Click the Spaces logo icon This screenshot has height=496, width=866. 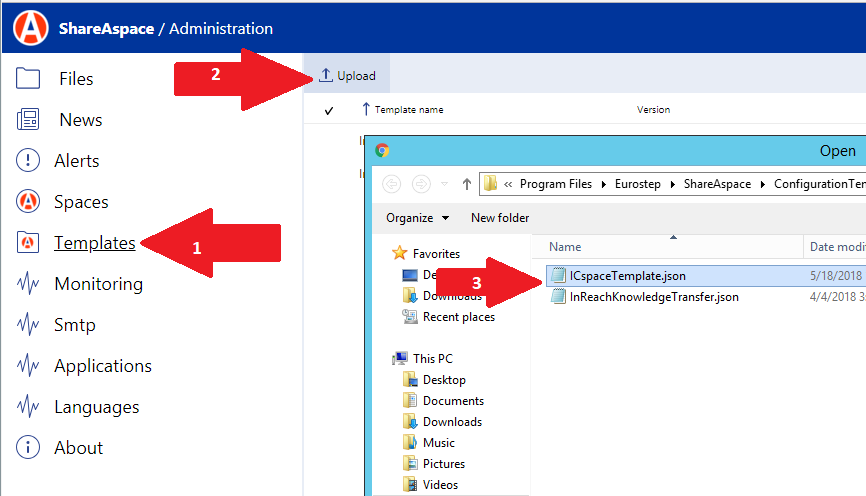(28, 201)
